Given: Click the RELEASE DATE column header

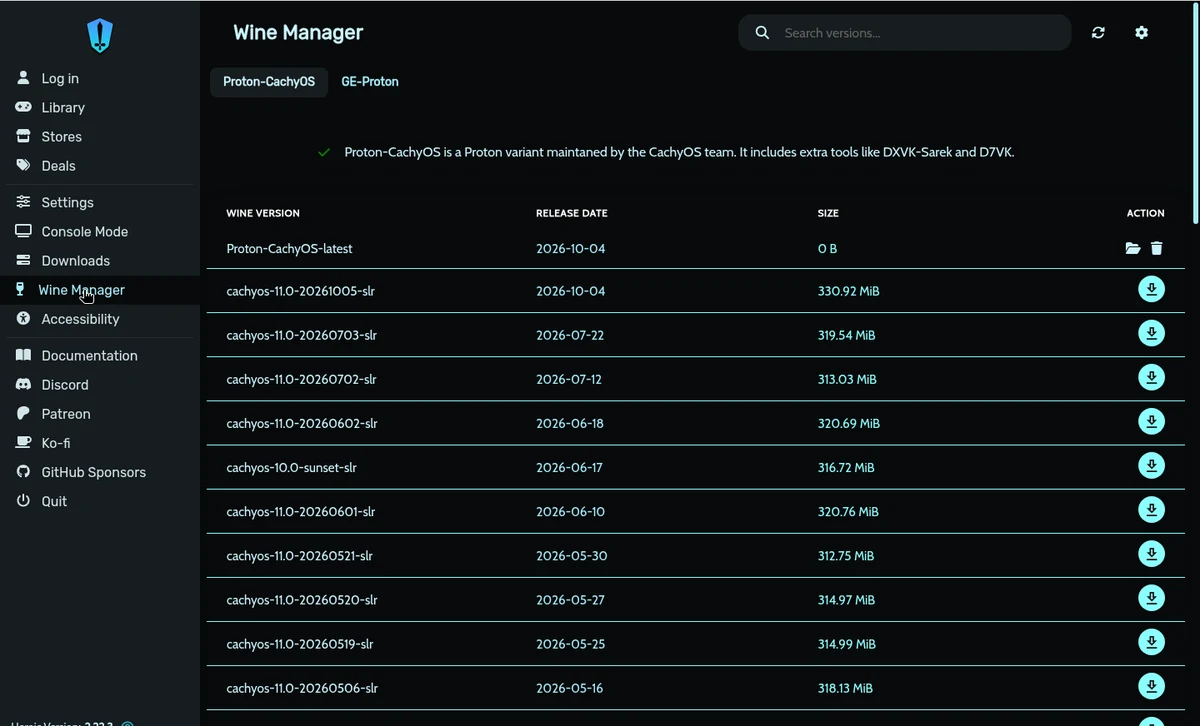Looking at the screenshot, I should pyautogui.click(x=571, y=213).
